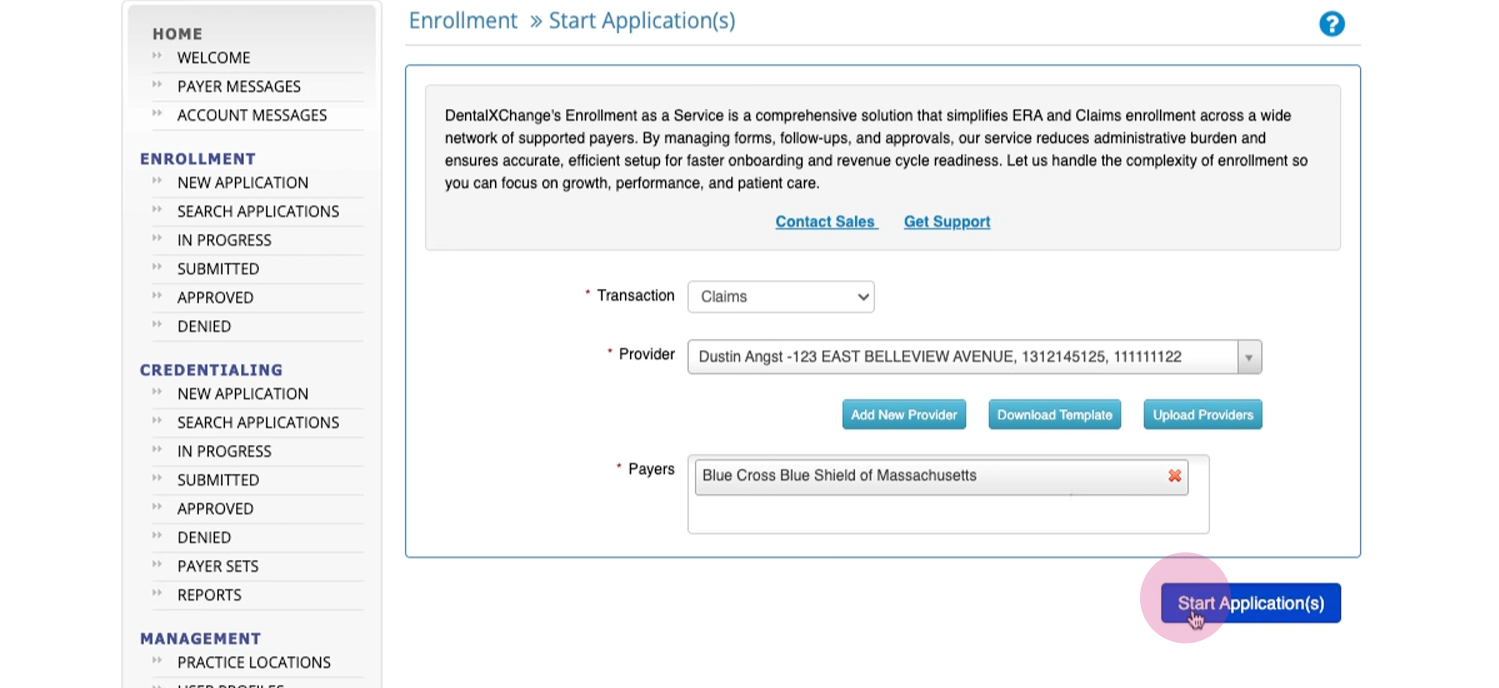Expand the Provider combo box arrow
This screenshot has height=688, width=1499.
point(1249,357)
